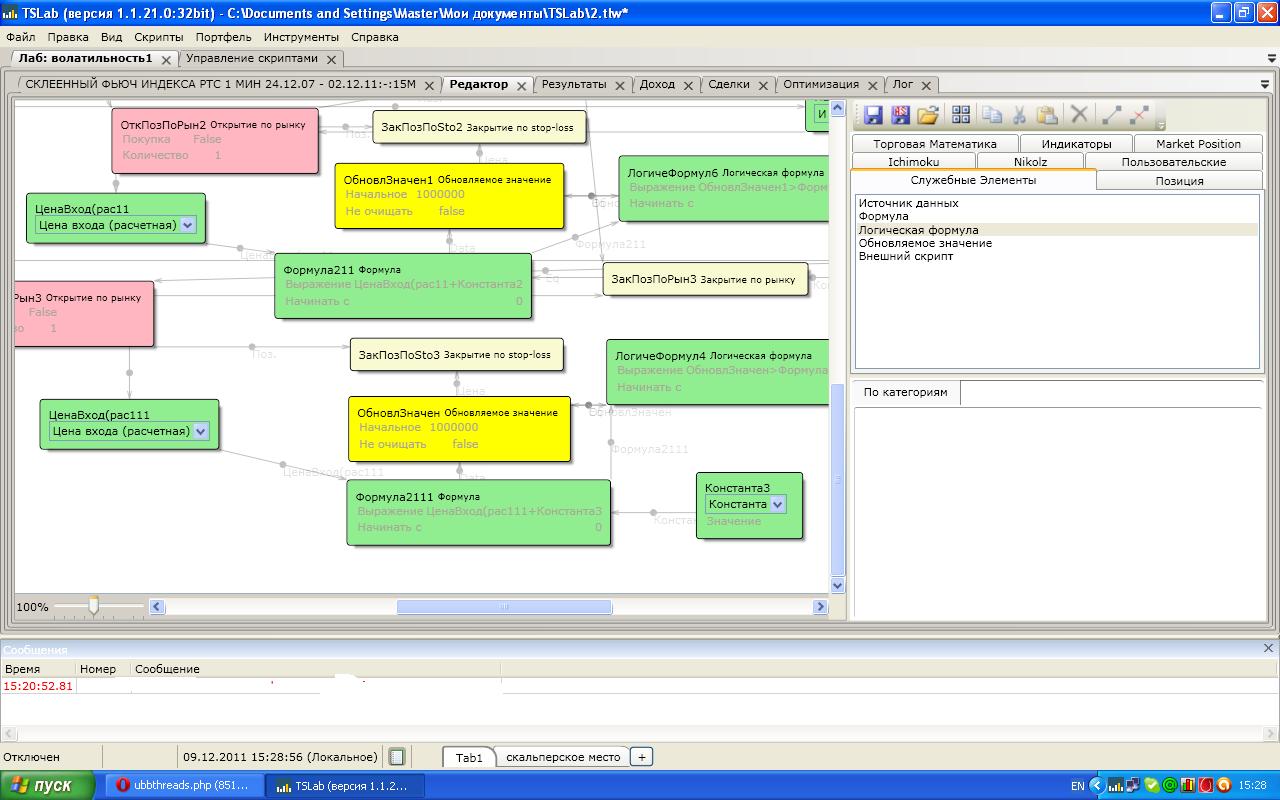The width and height of the screenshot is (1280, 800).
Task: Open the Справка menu
Action: click(375, 37)
